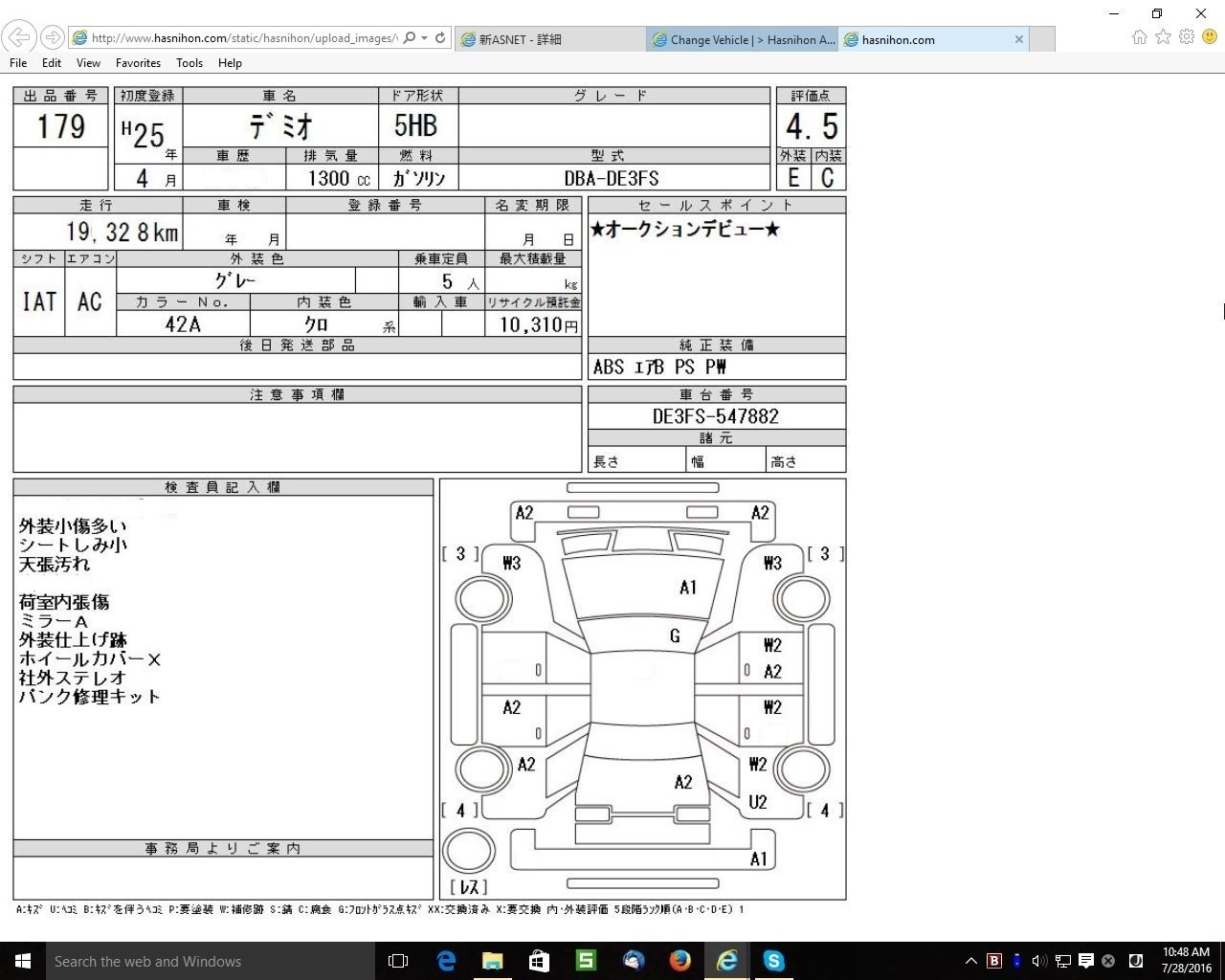Click the new tab button
The image size is (1225, 980).
1042,39
